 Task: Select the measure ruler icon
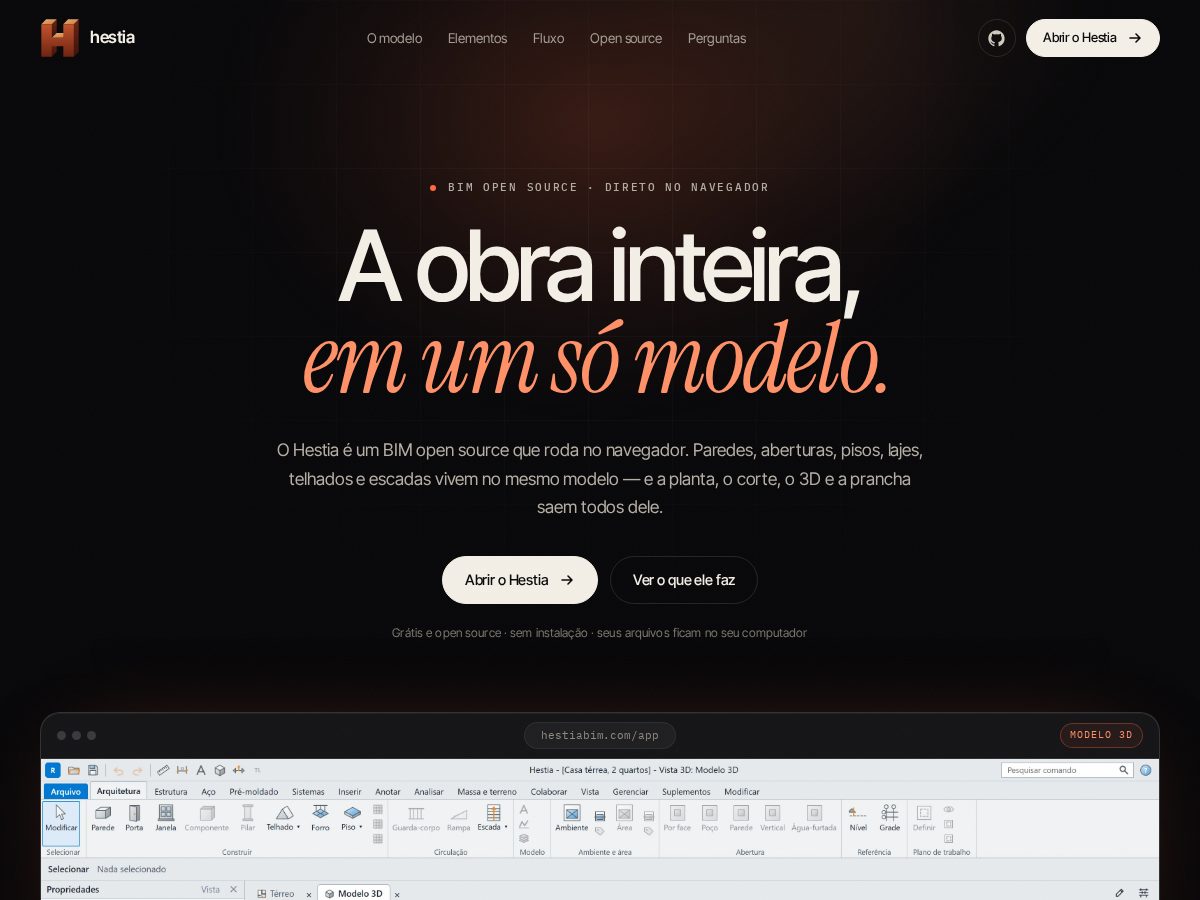pyautogui.click(x=163, y=770)
